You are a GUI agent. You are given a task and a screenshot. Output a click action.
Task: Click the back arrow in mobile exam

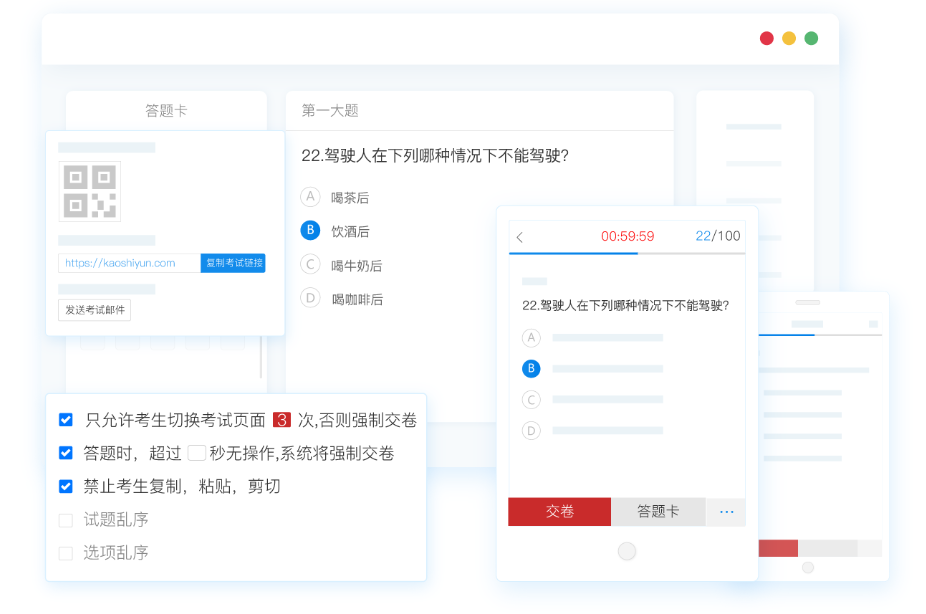pyautogui.click(x=519, y=237)
